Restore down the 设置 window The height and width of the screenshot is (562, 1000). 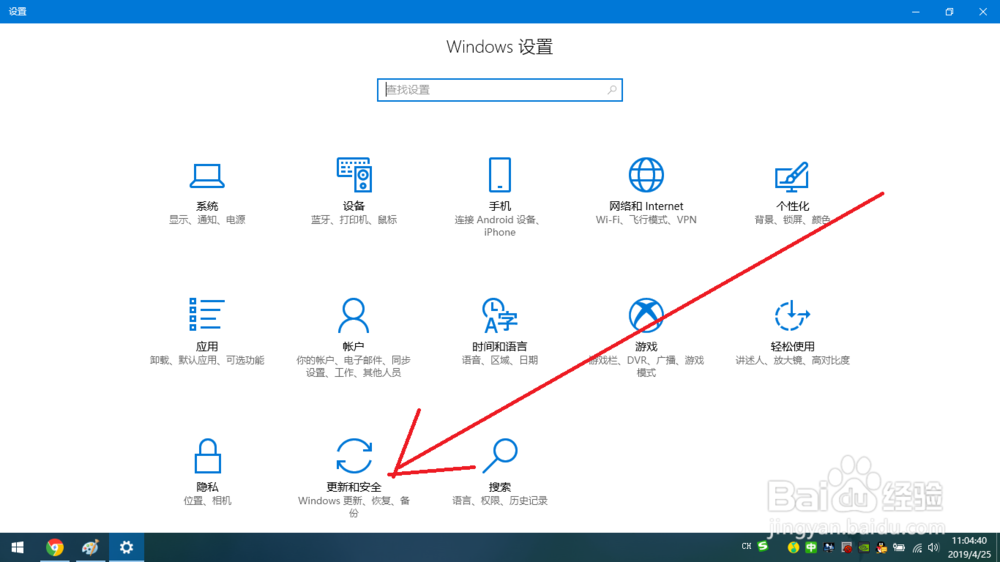point(949,11)
